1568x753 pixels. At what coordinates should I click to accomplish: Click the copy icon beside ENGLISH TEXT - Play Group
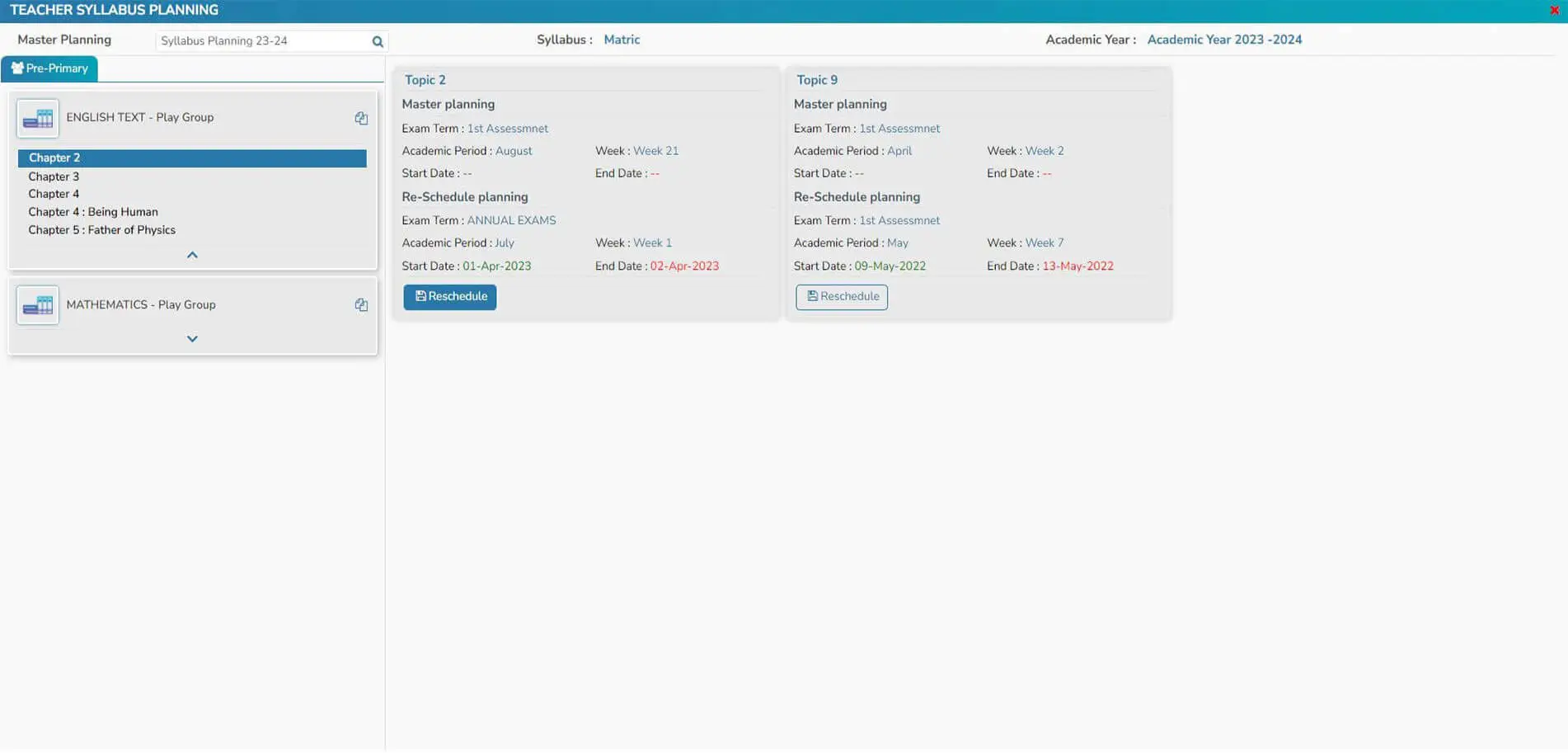point(361,118)
